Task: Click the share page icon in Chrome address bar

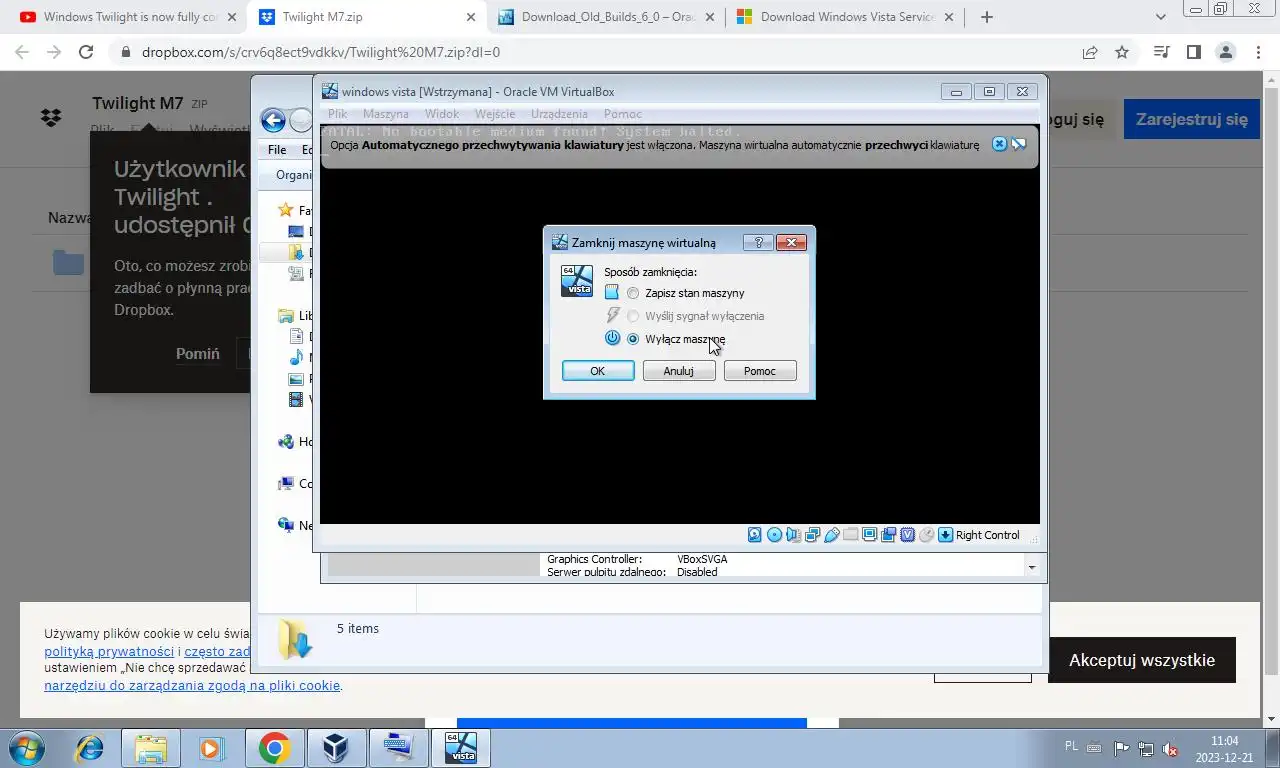Action: [x=1090, y=52]
